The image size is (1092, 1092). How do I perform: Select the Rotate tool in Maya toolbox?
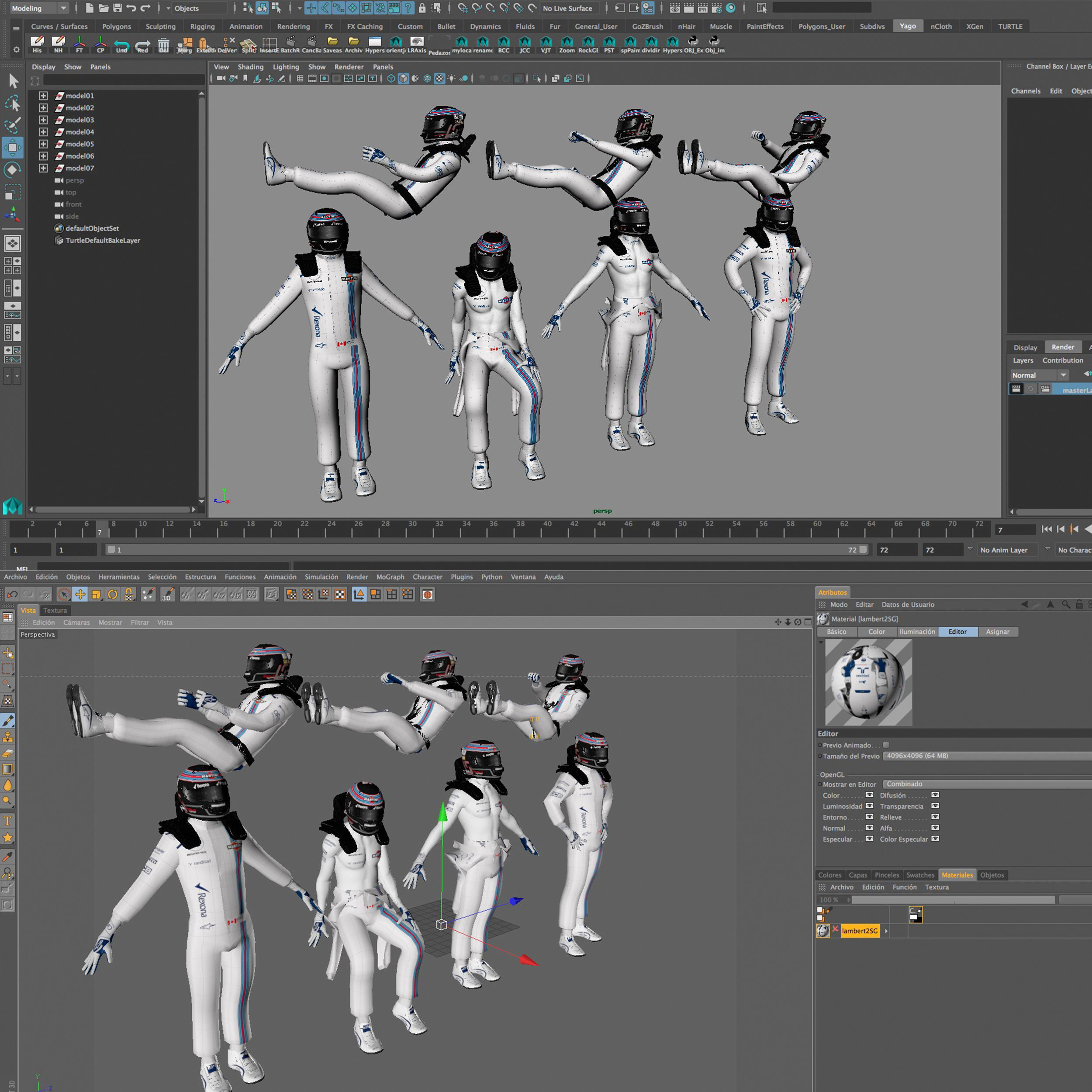pos(12,169)
